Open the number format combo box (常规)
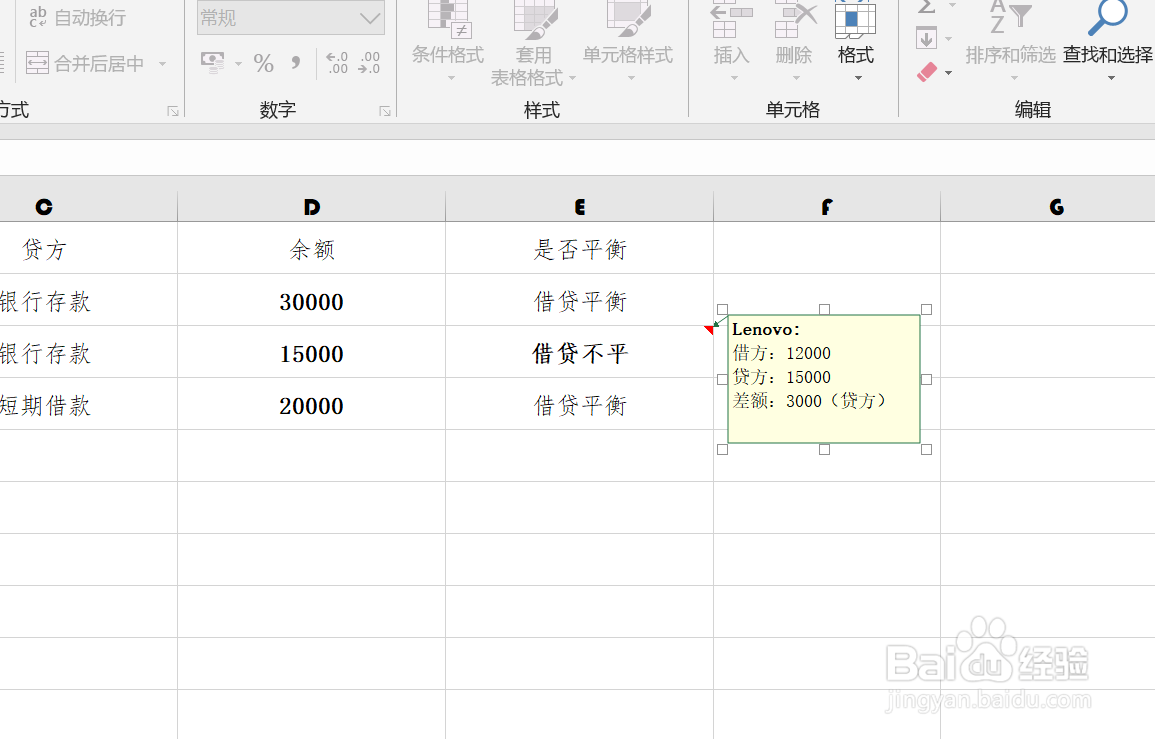Screen dimensions: 1155x739 [x=291, y=18]
